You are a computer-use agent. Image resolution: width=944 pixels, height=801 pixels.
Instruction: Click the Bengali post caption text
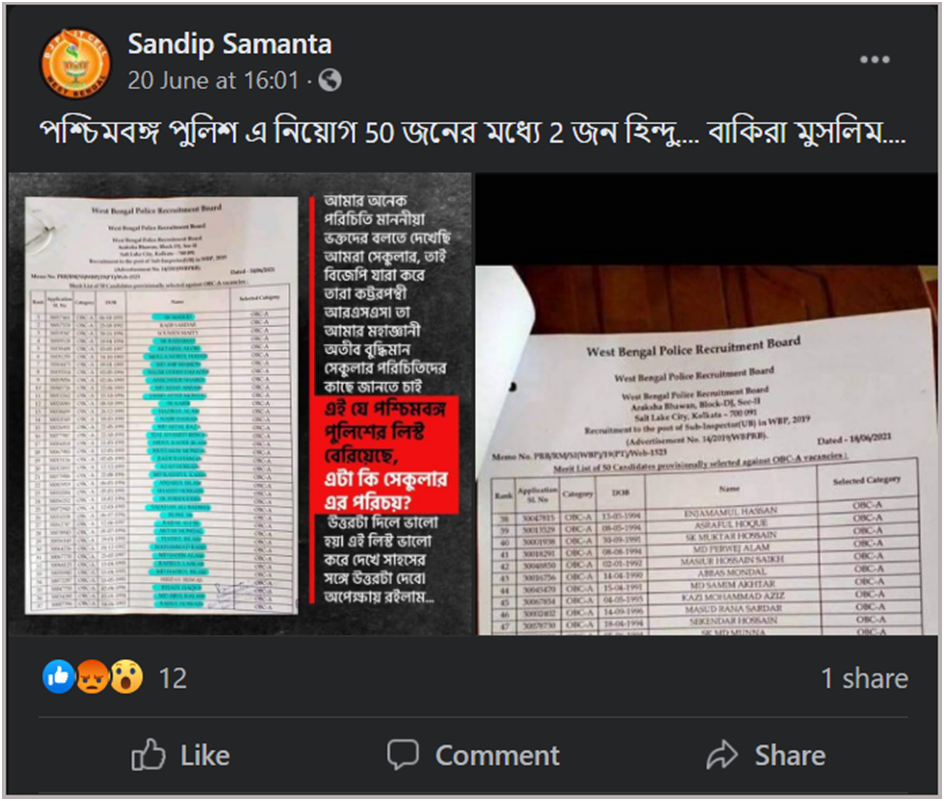point(472,132)
